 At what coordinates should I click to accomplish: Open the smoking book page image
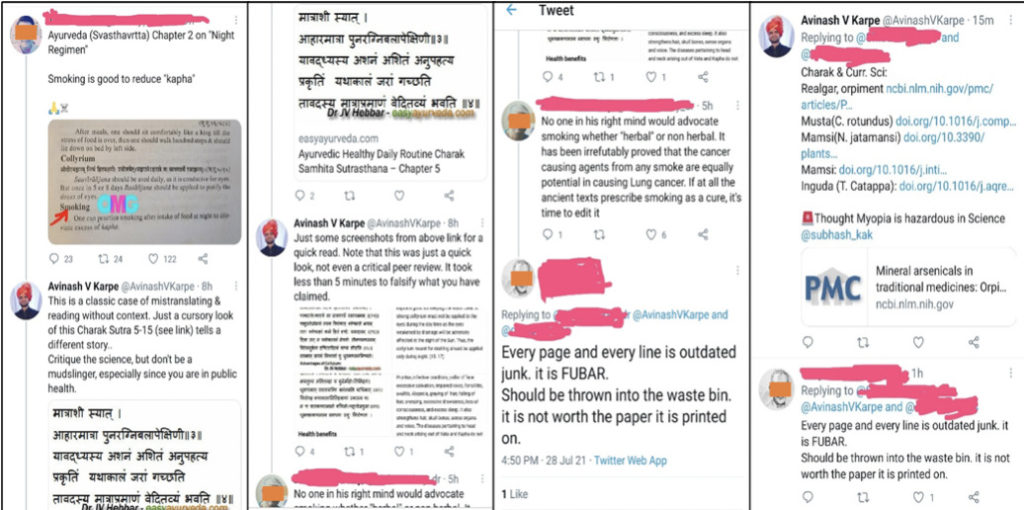[144, 182]
